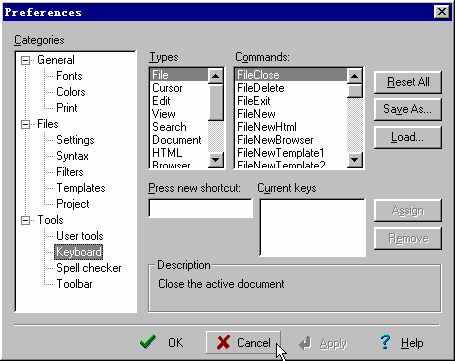Click Types list scroll up arrow

[216, 76]
